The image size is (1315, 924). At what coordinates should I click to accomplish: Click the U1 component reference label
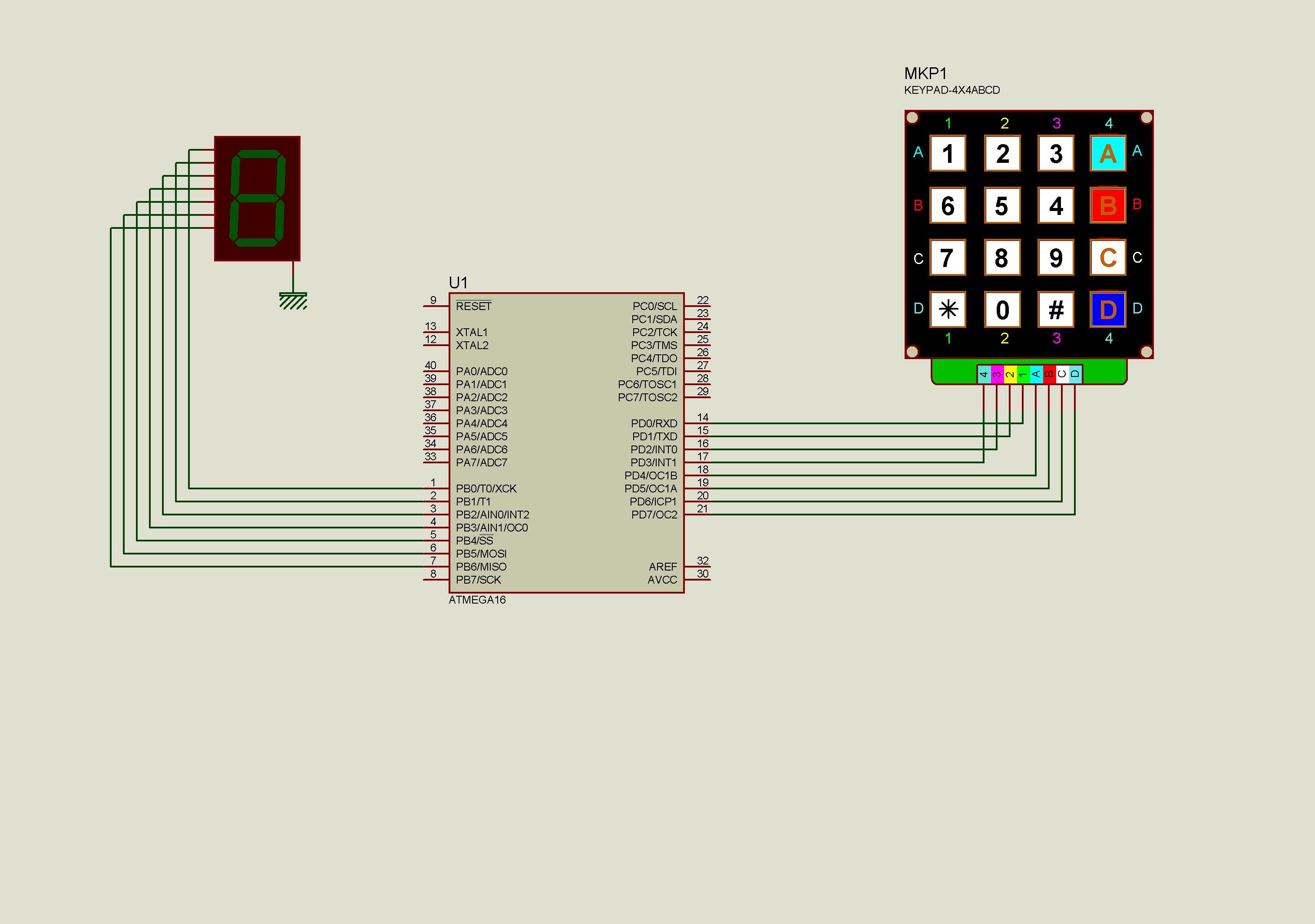(x=458, y=282)
